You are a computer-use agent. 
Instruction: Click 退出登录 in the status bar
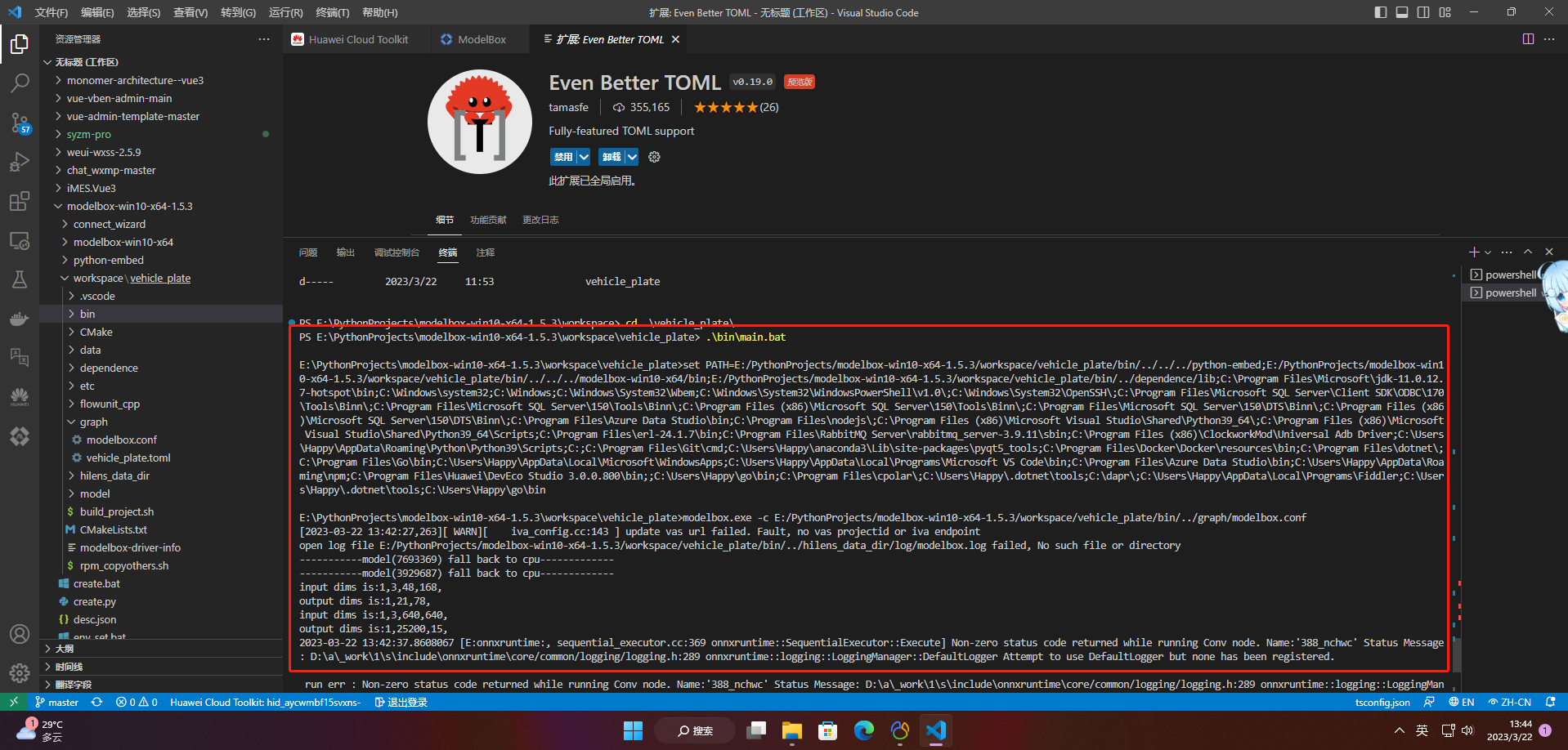(x=401, y=702)
